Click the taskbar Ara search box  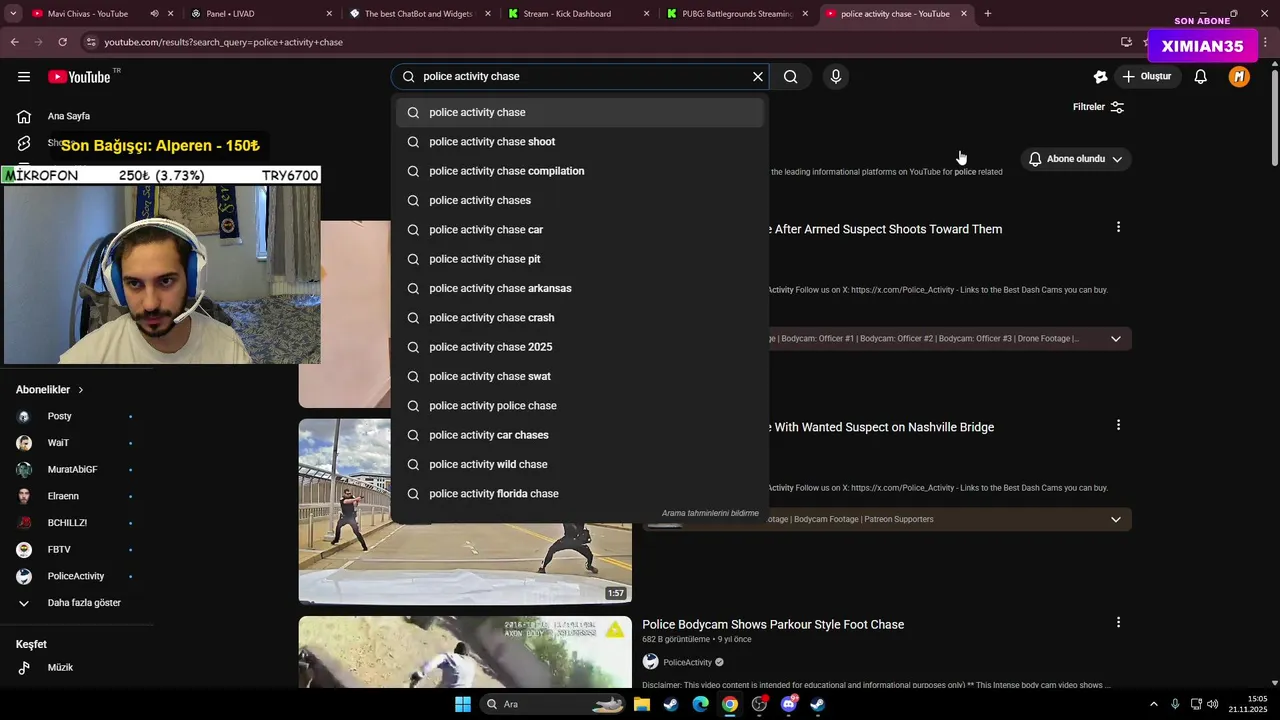pos(553,704)
